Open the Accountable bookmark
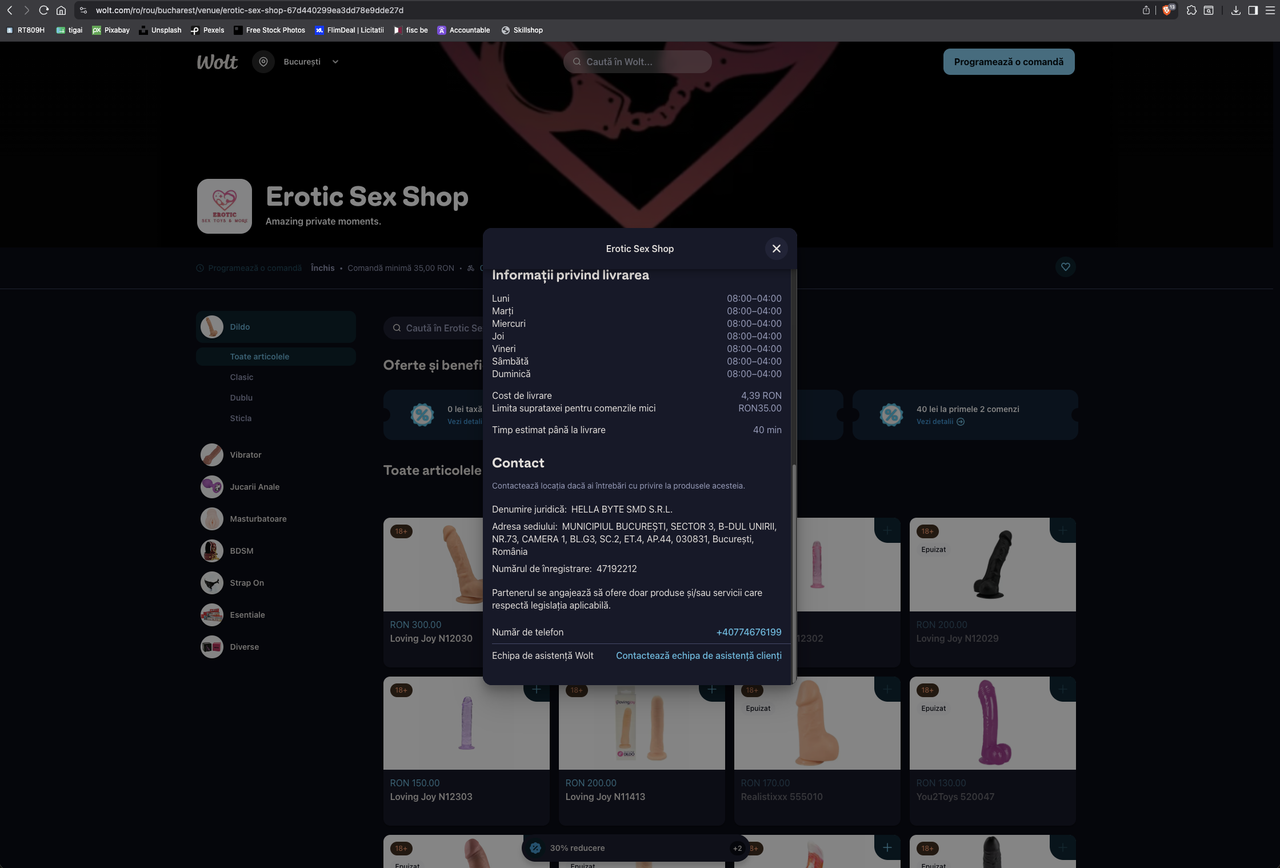The width and height of the screenshot is (1280, 868). (x=464, y=30)
